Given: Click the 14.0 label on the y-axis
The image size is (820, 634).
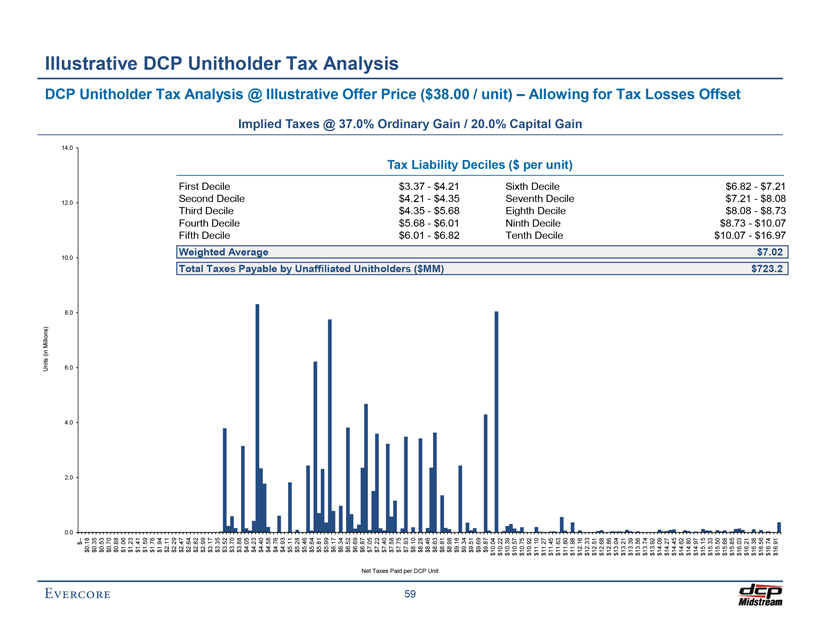Looking at the screenshot, I should pyautogui.click(x=67, y=148).
